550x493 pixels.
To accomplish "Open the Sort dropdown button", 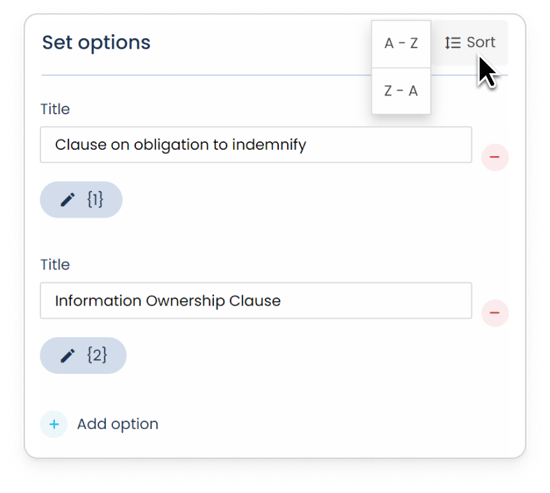I will 469,43.
